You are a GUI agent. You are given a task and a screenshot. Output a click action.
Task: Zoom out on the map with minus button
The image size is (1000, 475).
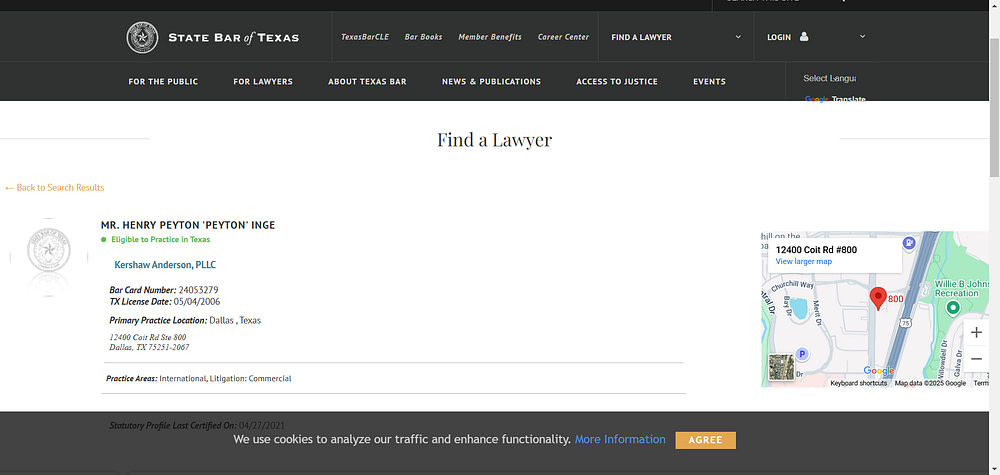tap(976, 359)
